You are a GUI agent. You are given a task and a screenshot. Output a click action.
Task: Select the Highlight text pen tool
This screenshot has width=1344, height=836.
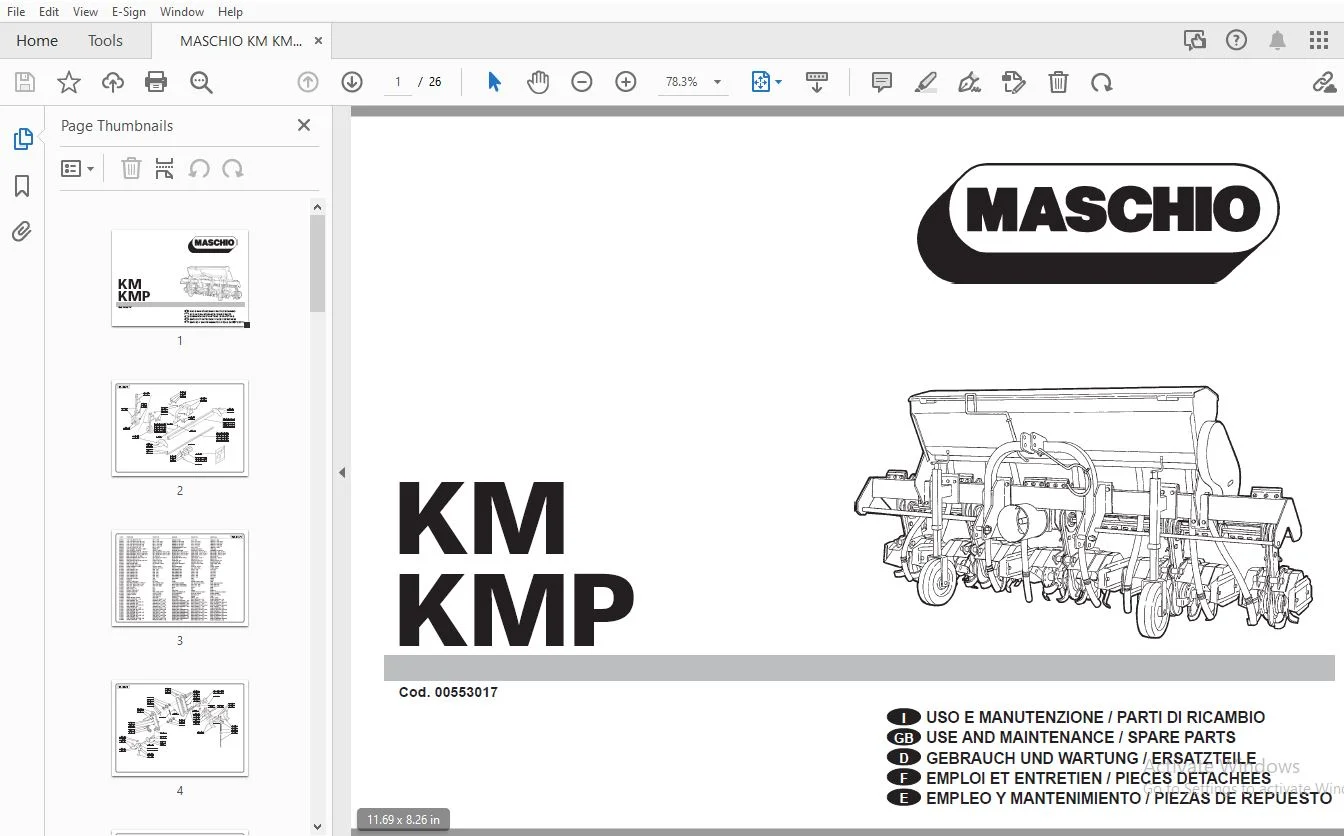click(926, 82)
